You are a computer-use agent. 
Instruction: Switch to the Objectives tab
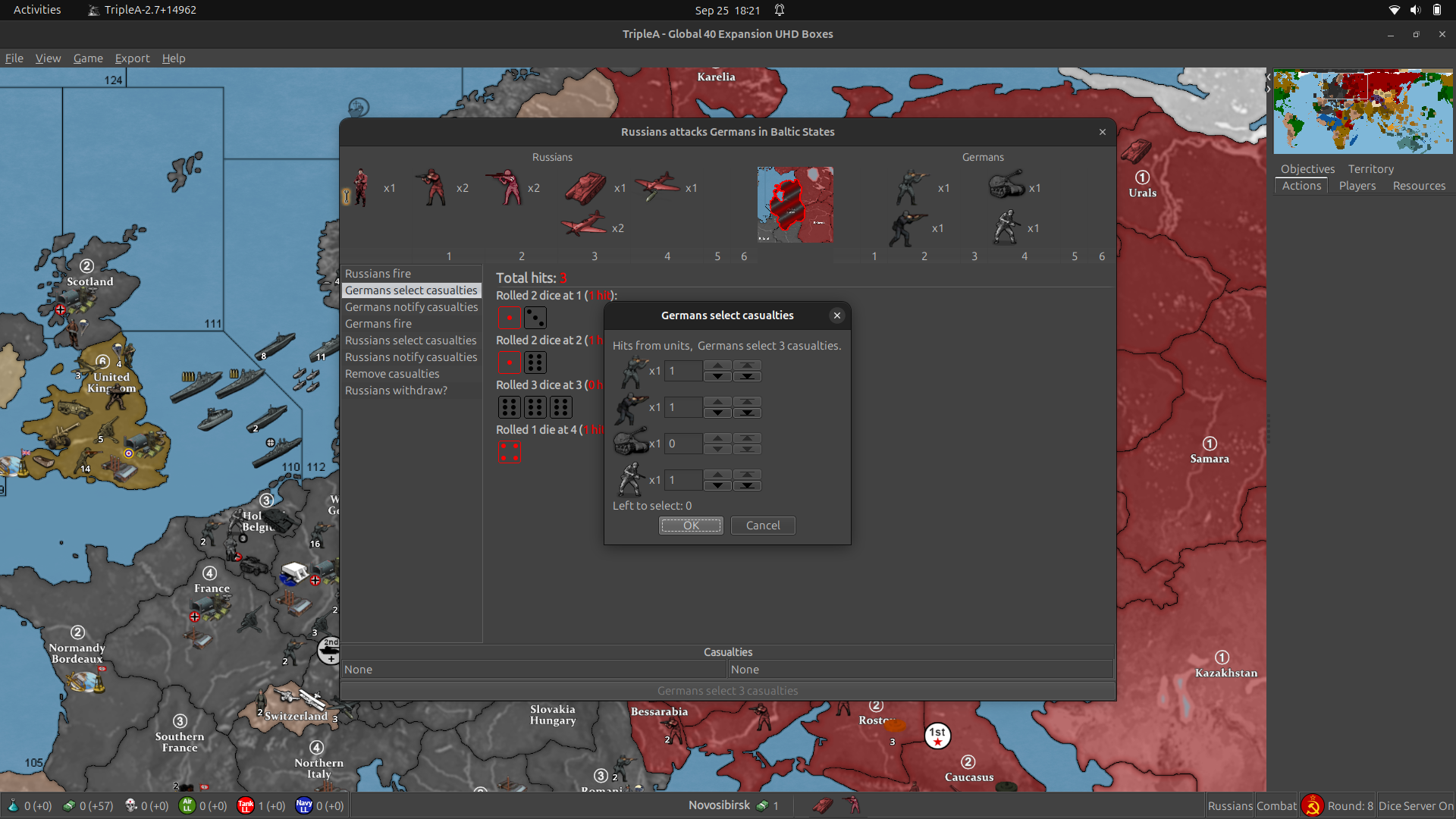pos(1307,169)
